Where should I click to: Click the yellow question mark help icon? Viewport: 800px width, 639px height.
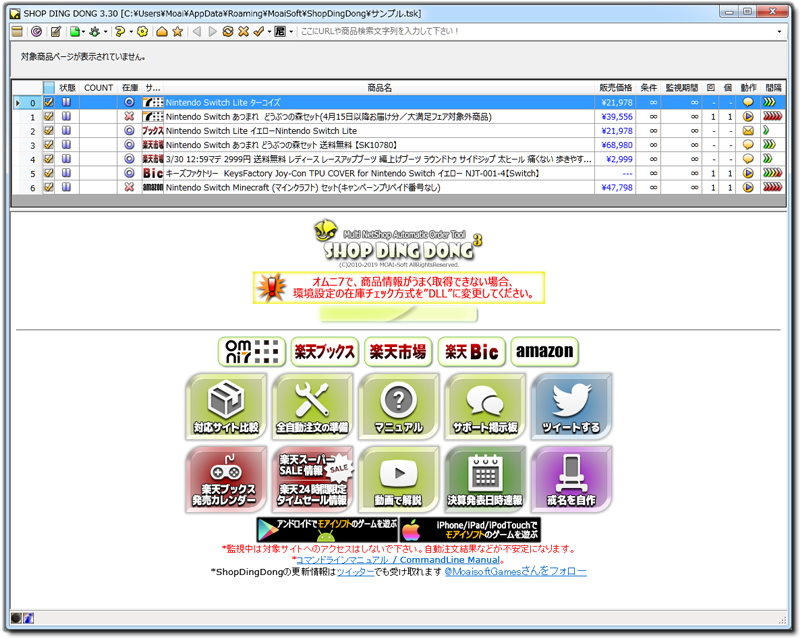120,32
